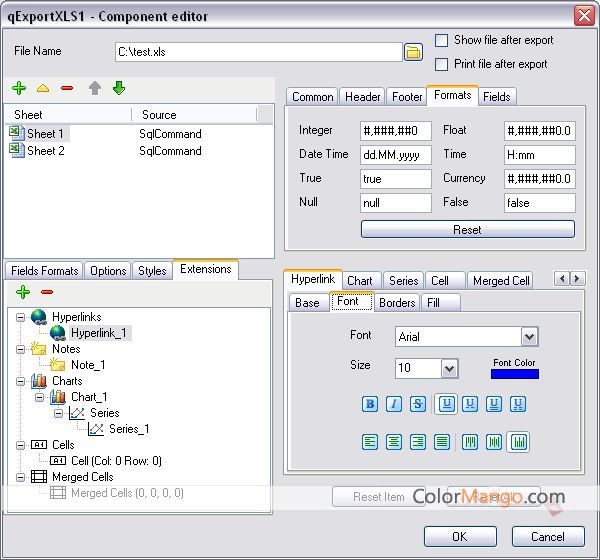Move sheet down with green arrow
600x560 pixels.
pyautogui.click(x=119, y=88)
